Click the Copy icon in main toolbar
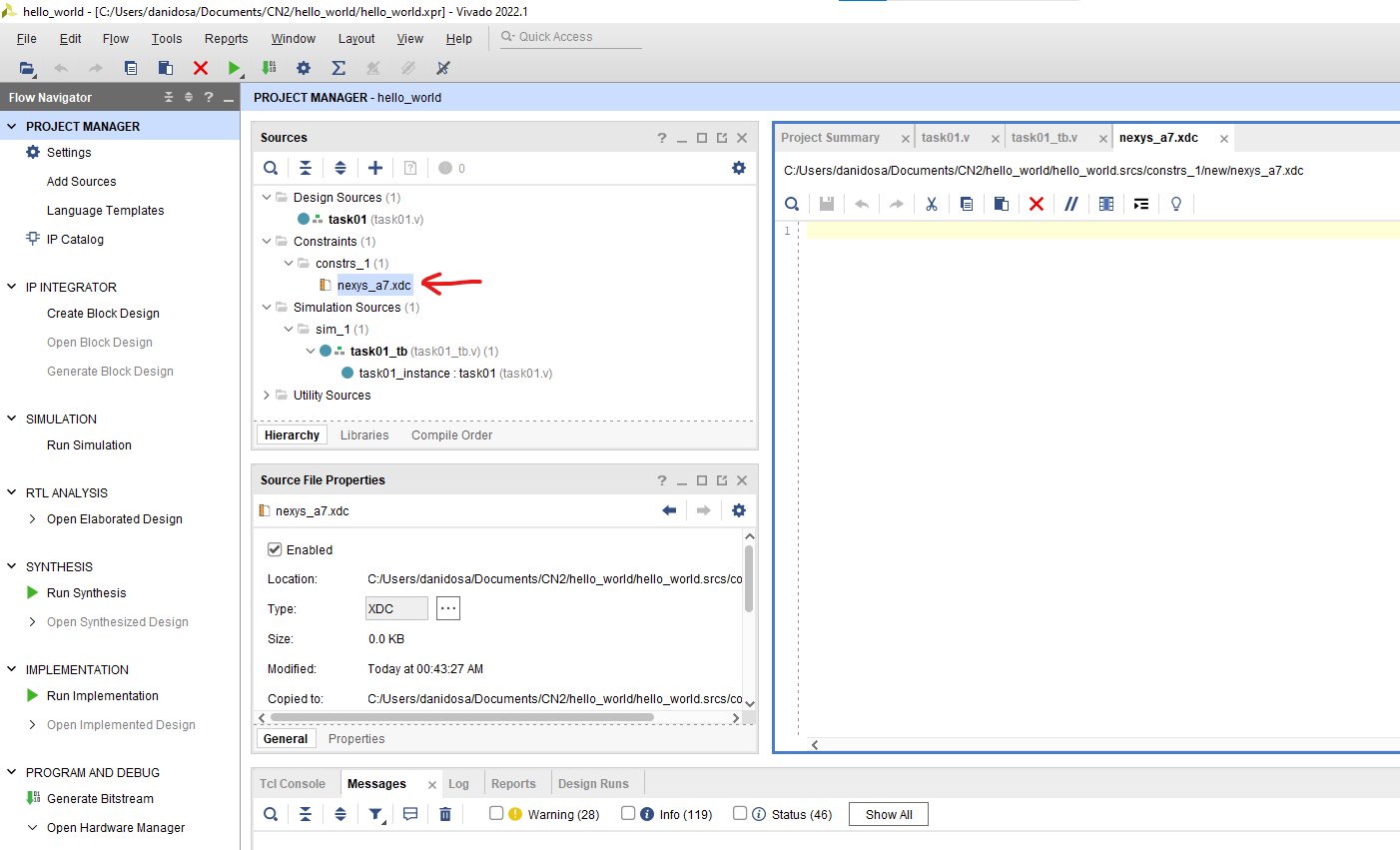 (131, 68)
